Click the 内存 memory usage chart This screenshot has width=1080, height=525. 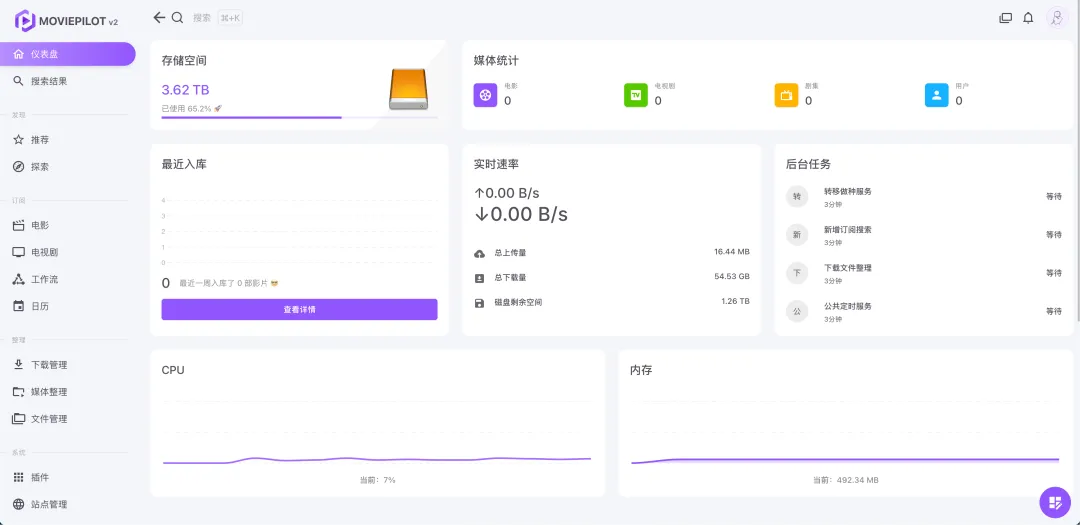(845, 433)
